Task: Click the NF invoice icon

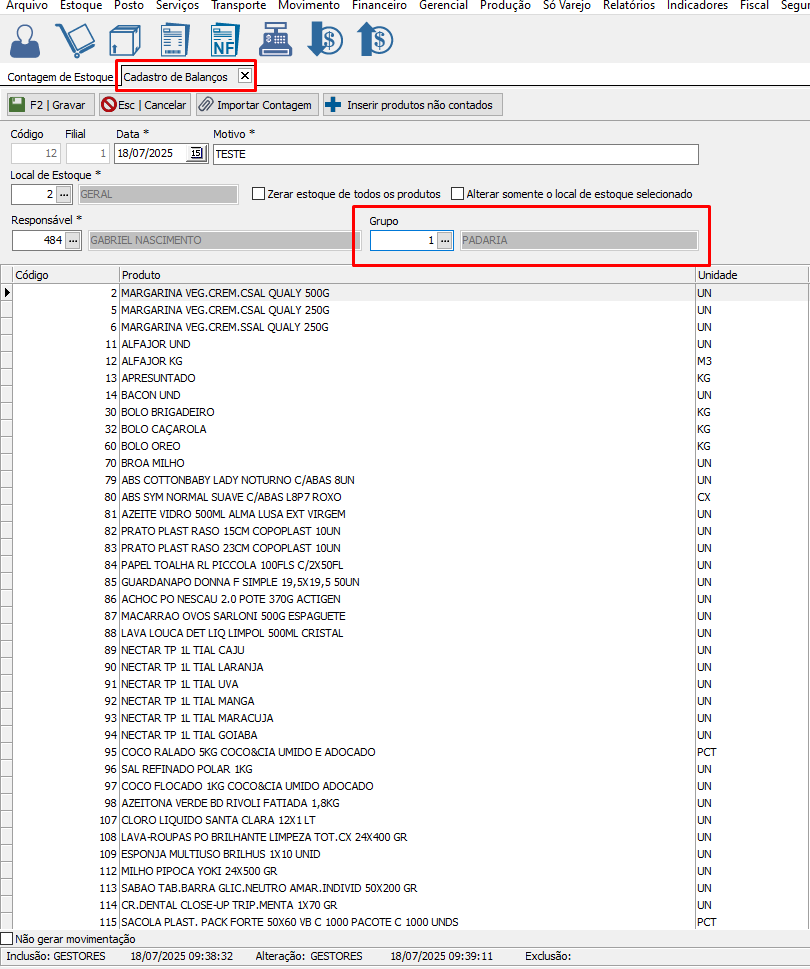Action: [x=225, y=40]
